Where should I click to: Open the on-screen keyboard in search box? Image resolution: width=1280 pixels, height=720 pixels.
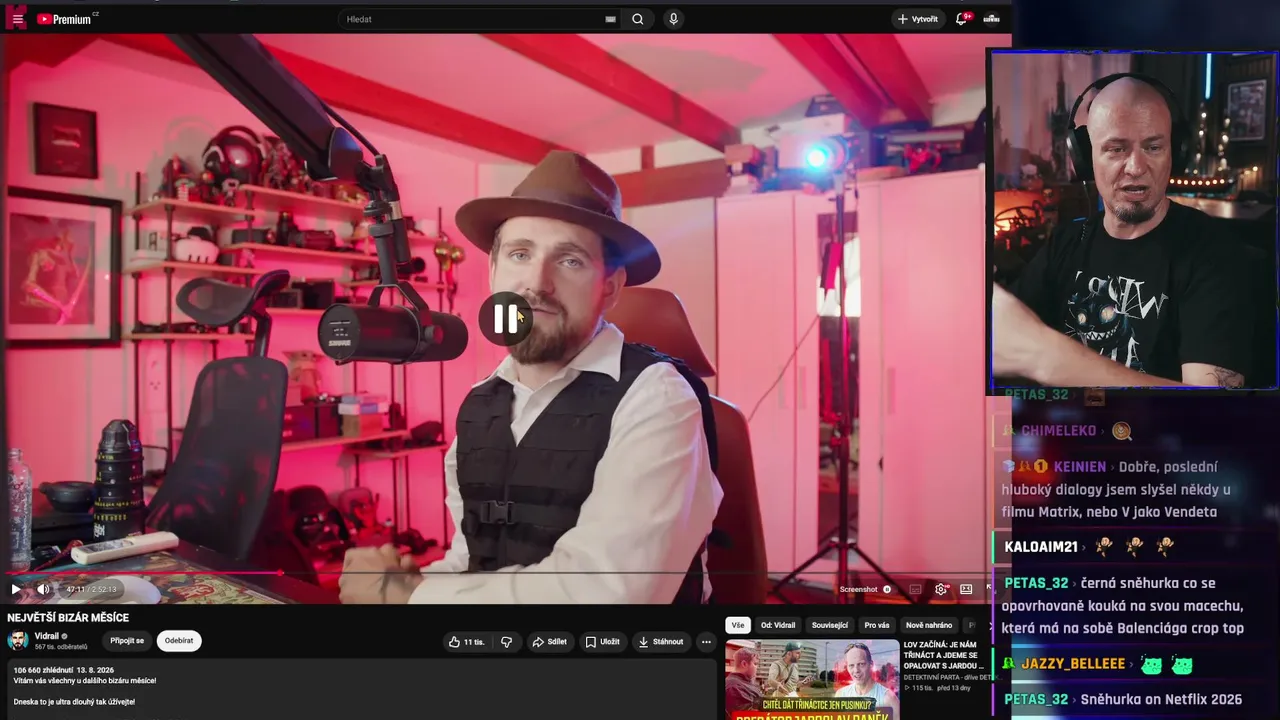pyautogui.click(x=610, y=19)
